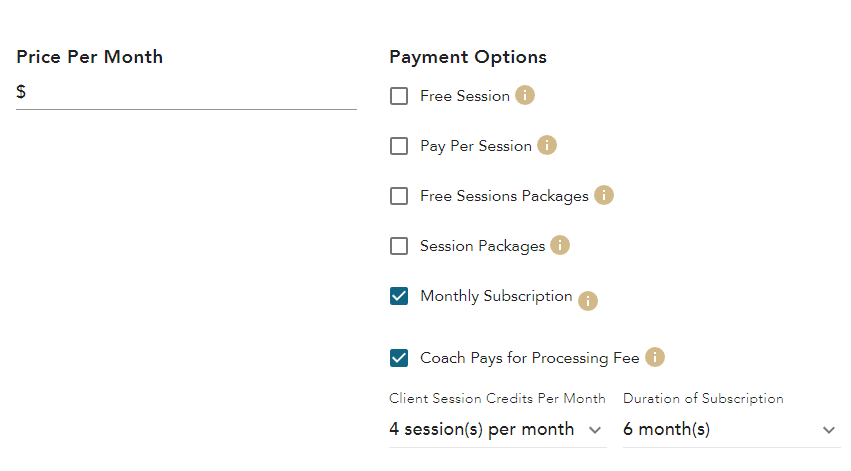Screen dimensions: 851x471
Task: Open Pay Per Session info tooltip icon
Action: [547, 146]
